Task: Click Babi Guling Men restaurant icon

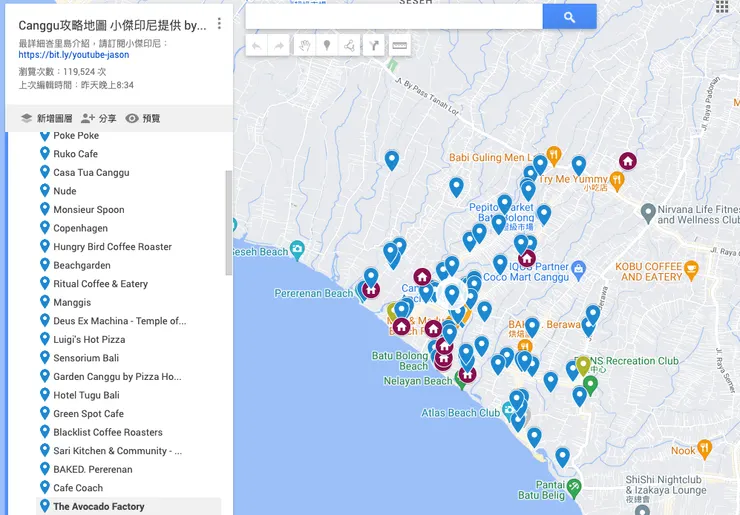Action: 554,155
